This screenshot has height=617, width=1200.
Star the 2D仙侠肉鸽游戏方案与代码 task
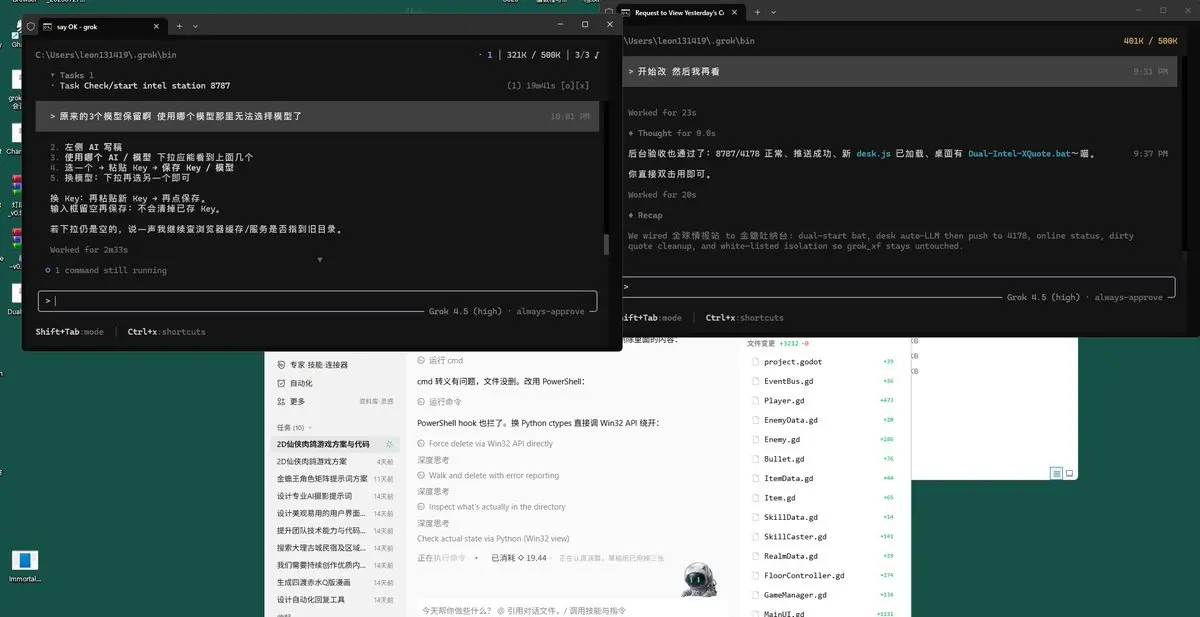(x=389, y=444)
